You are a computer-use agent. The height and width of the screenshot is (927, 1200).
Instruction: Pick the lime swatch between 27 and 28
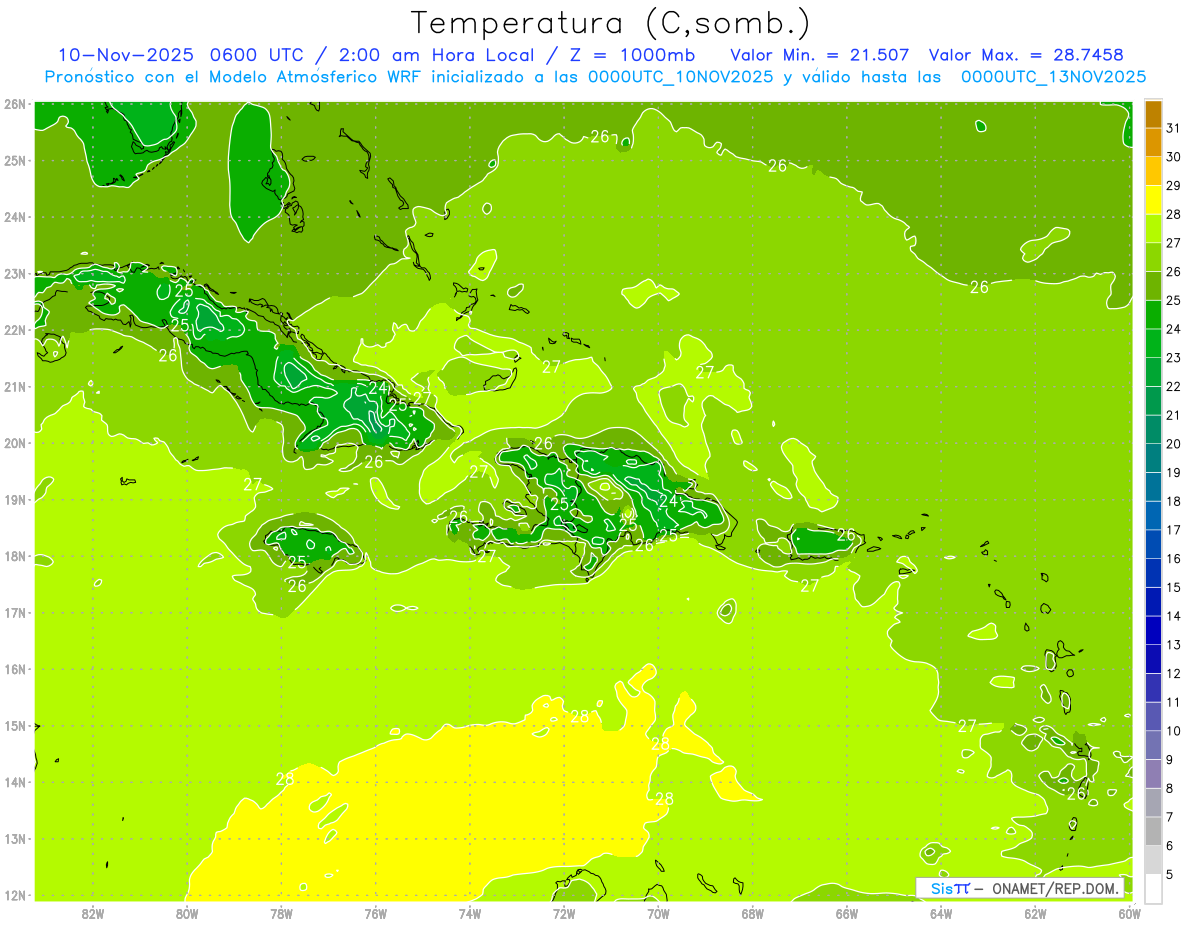[1153, 229]
